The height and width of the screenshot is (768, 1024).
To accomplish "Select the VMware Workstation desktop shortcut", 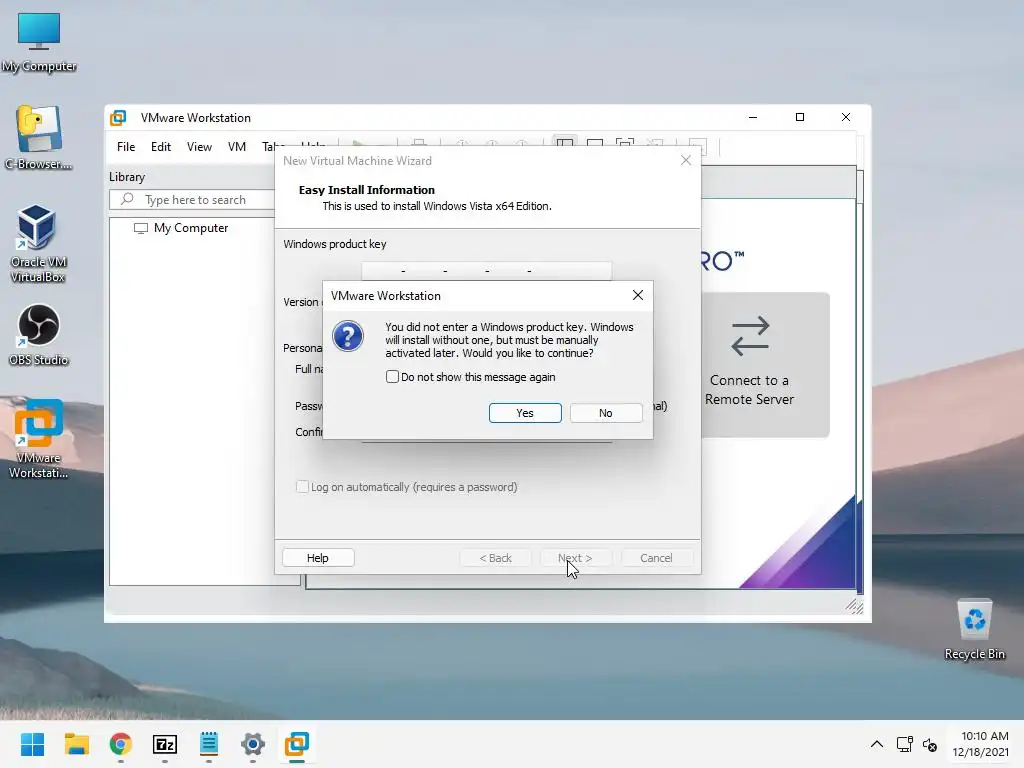I will (39, 440).
